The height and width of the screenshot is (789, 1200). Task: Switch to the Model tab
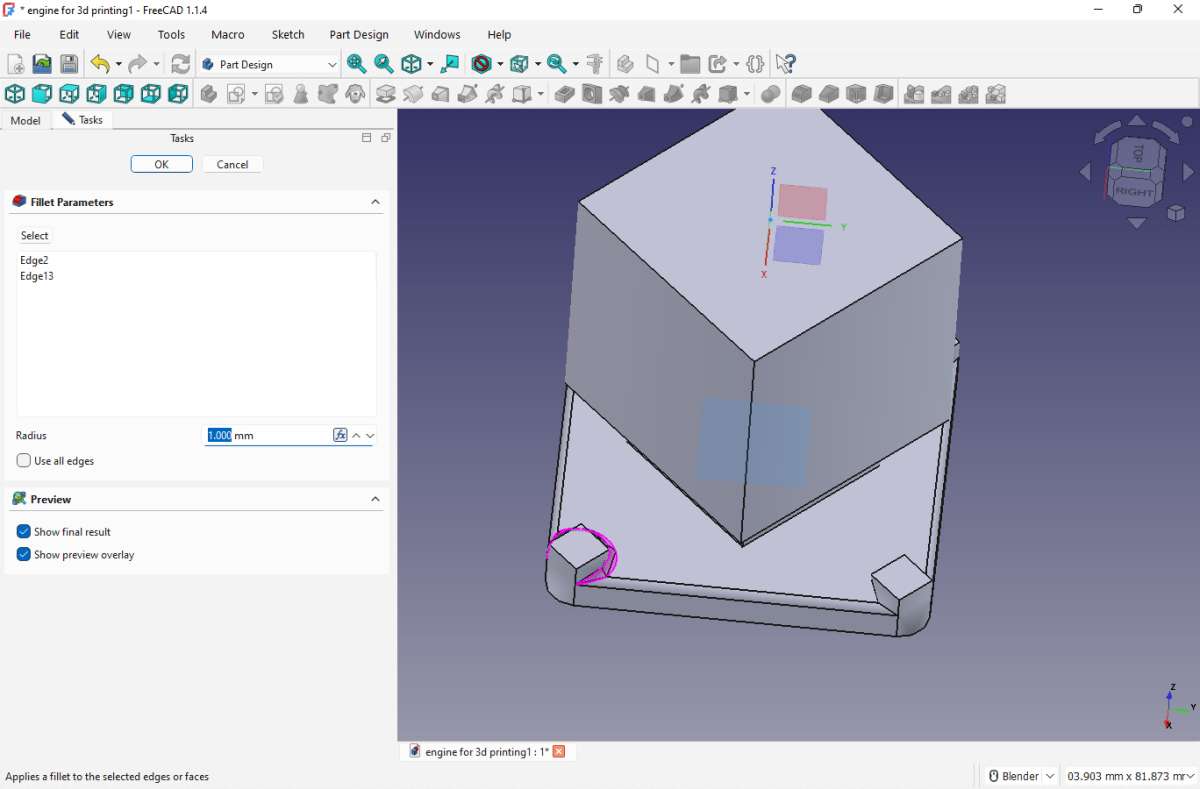pos(25,120)
